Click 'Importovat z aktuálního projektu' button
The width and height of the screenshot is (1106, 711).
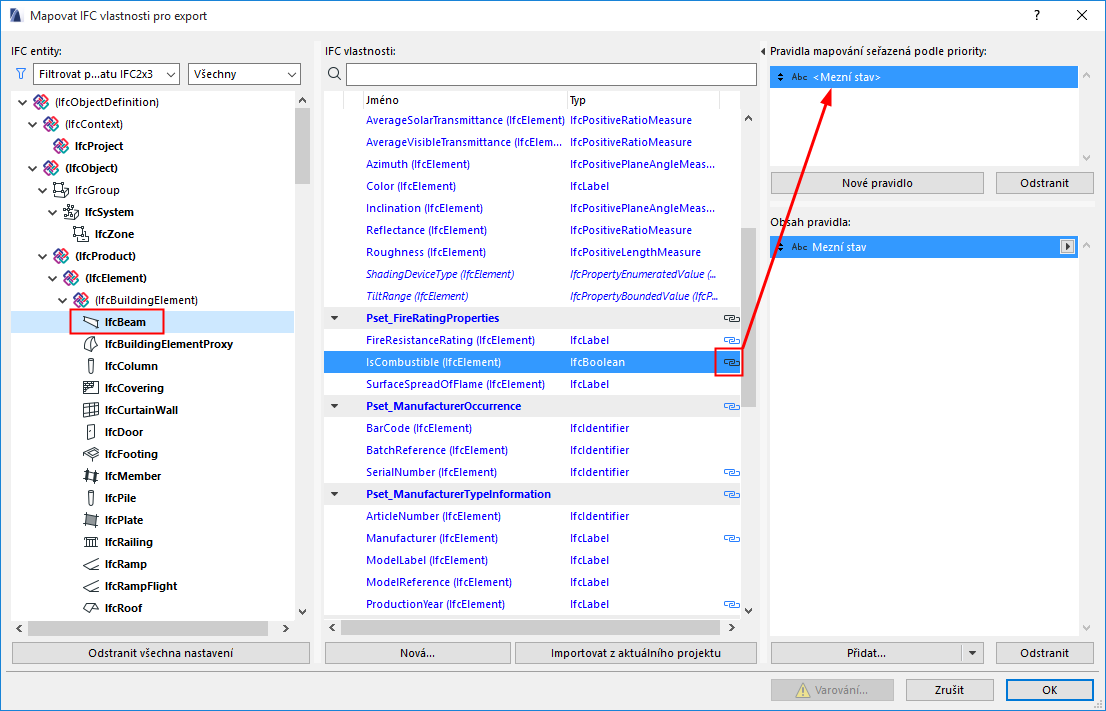coord(636,653)
